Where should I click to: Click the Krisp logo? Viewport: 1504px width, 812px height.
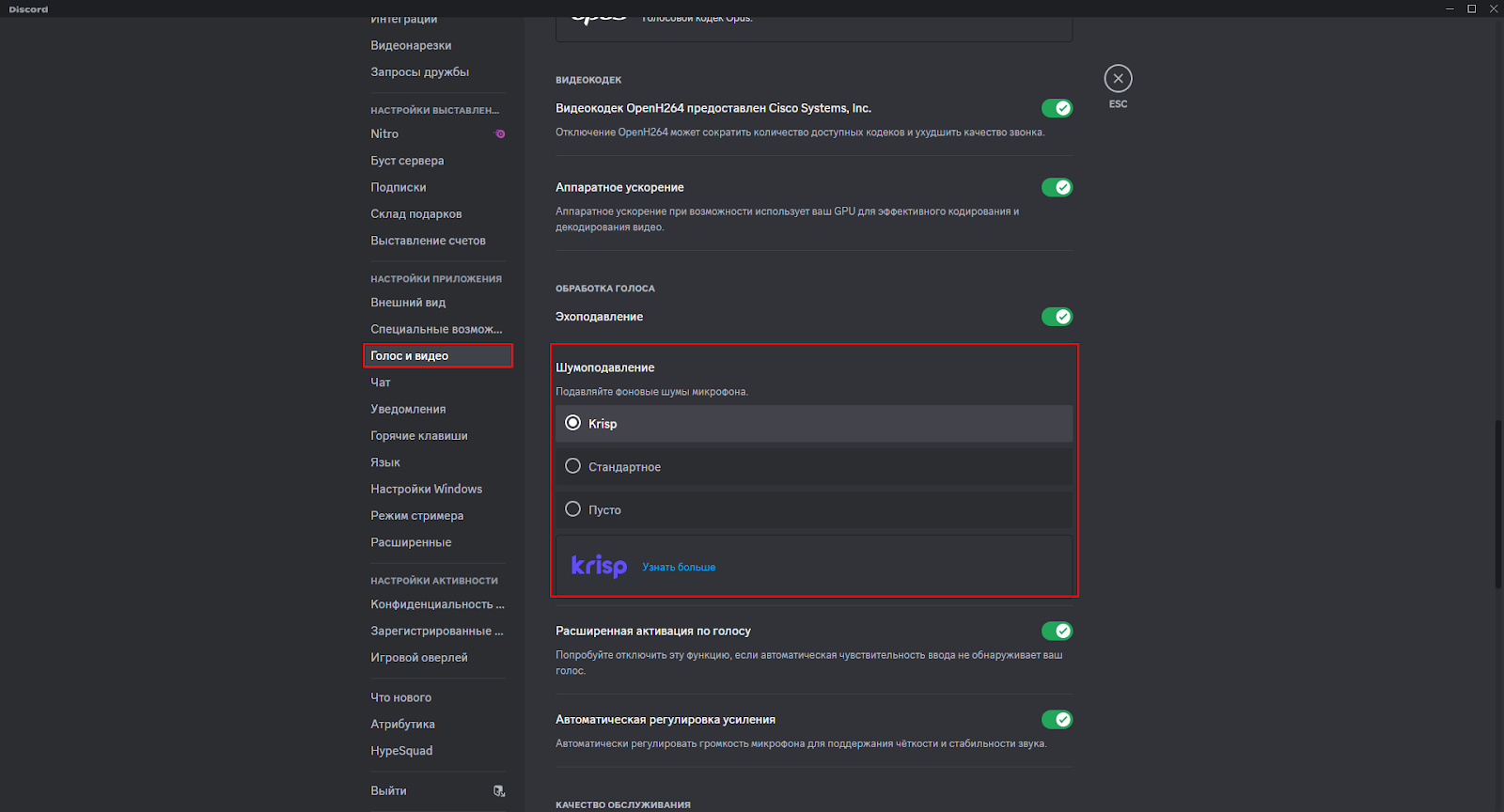(x=599, y=566)
